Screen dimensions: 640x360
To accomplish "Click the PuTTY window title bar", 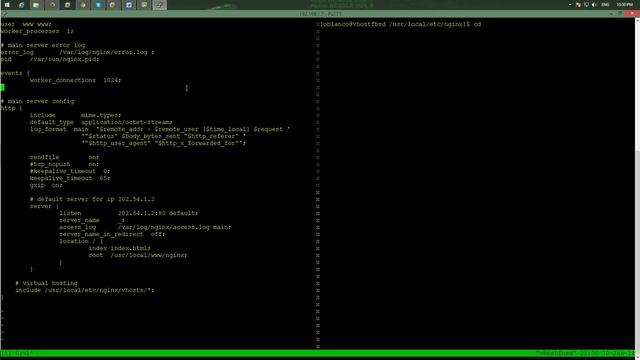I will (x=320, y=14).
